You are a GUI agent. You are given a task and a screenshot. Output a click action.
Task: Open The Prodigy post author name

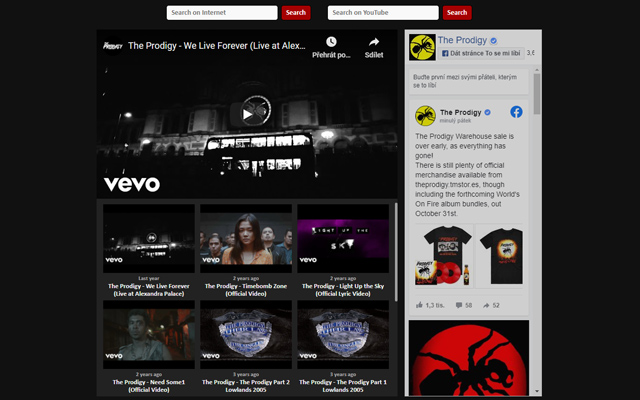point(460,112)
